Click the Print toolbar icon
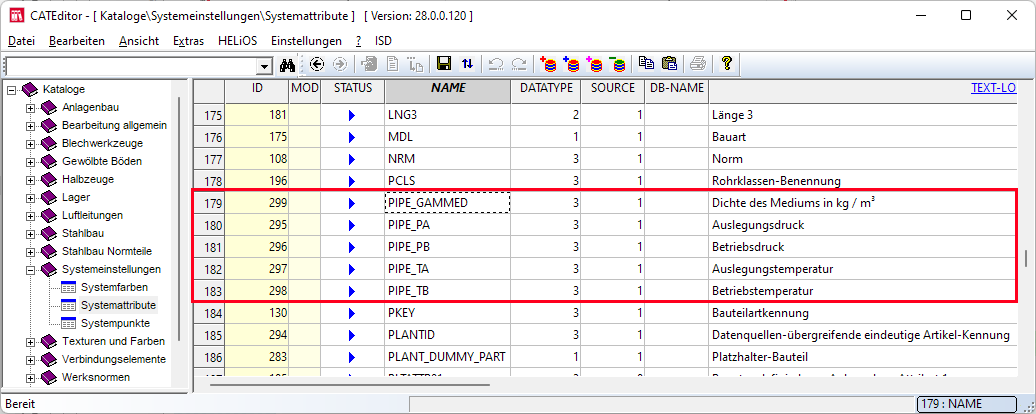Image resolution: width=1036 pixels, height=414 pixels. [698, 64]
